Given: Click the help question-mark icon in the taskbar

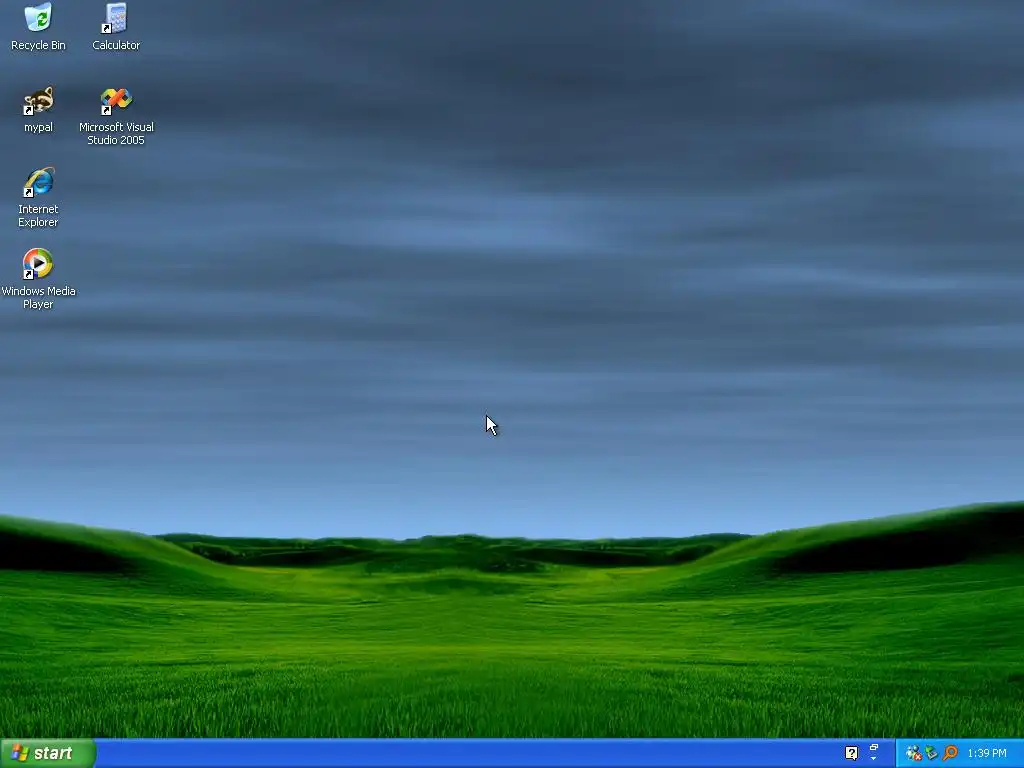Looking at the screenshot, I should point(851,753).
